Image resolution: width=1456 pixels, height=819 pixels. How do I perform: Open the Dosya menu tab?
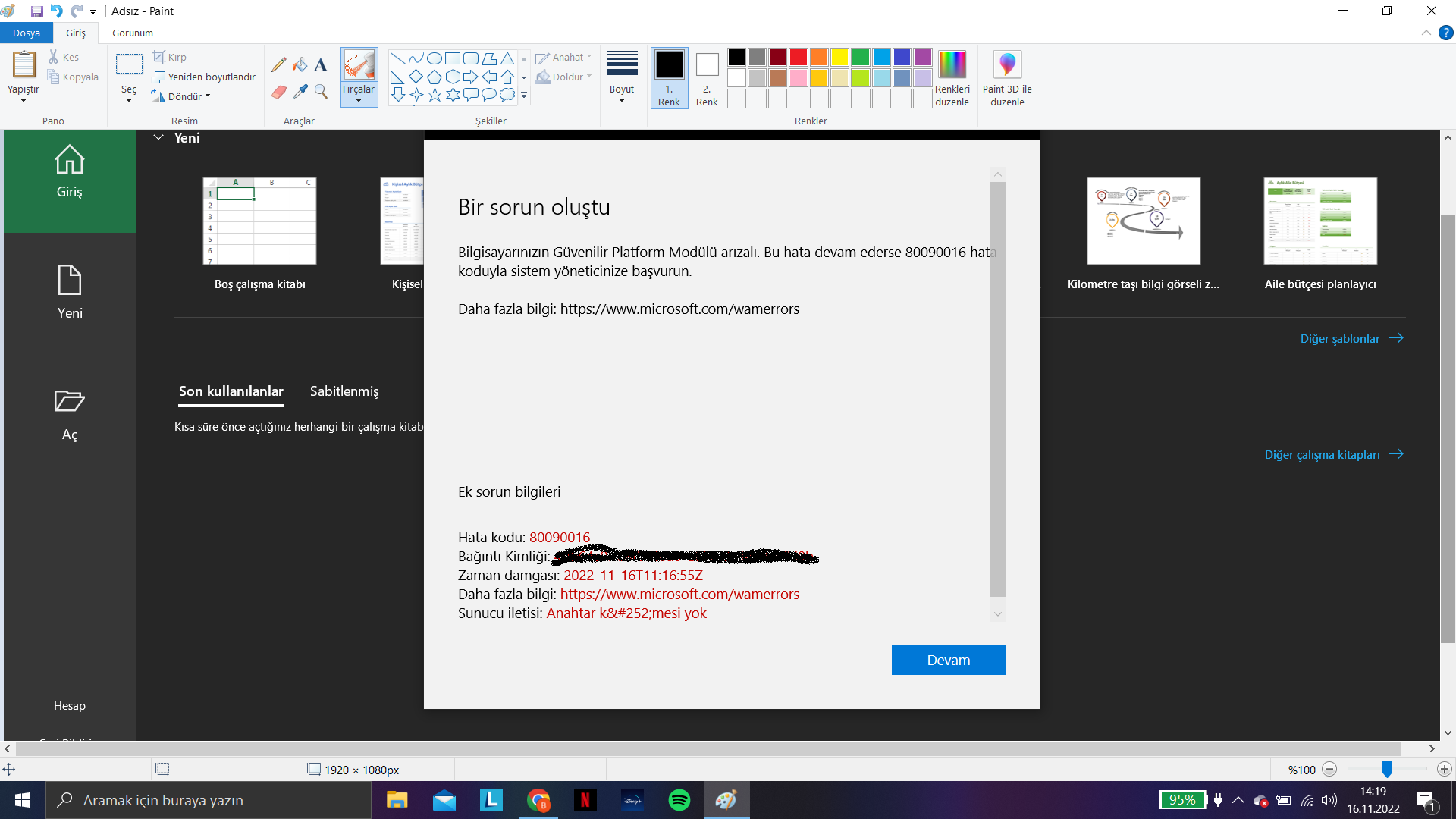[27, 33]
